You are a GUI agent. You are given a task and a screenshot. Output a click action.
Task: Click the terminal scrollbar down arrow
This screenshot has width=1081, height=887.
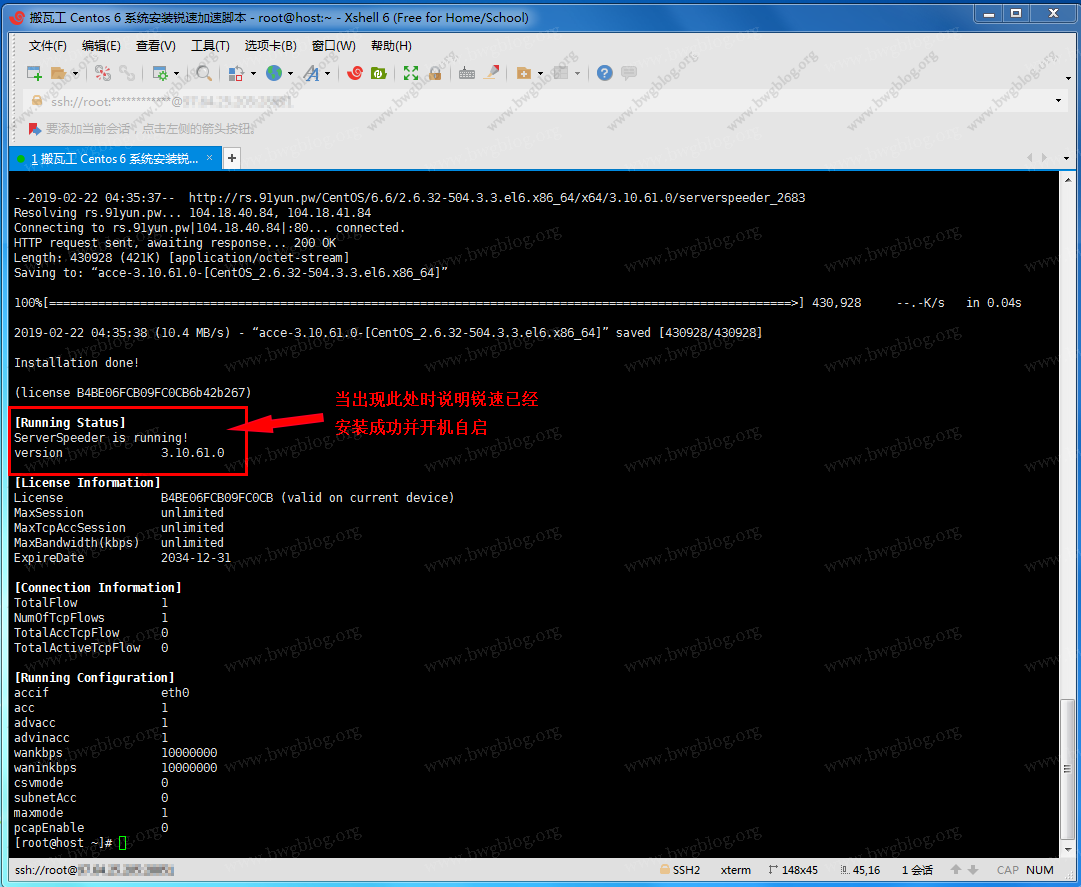click(1067, 850)
